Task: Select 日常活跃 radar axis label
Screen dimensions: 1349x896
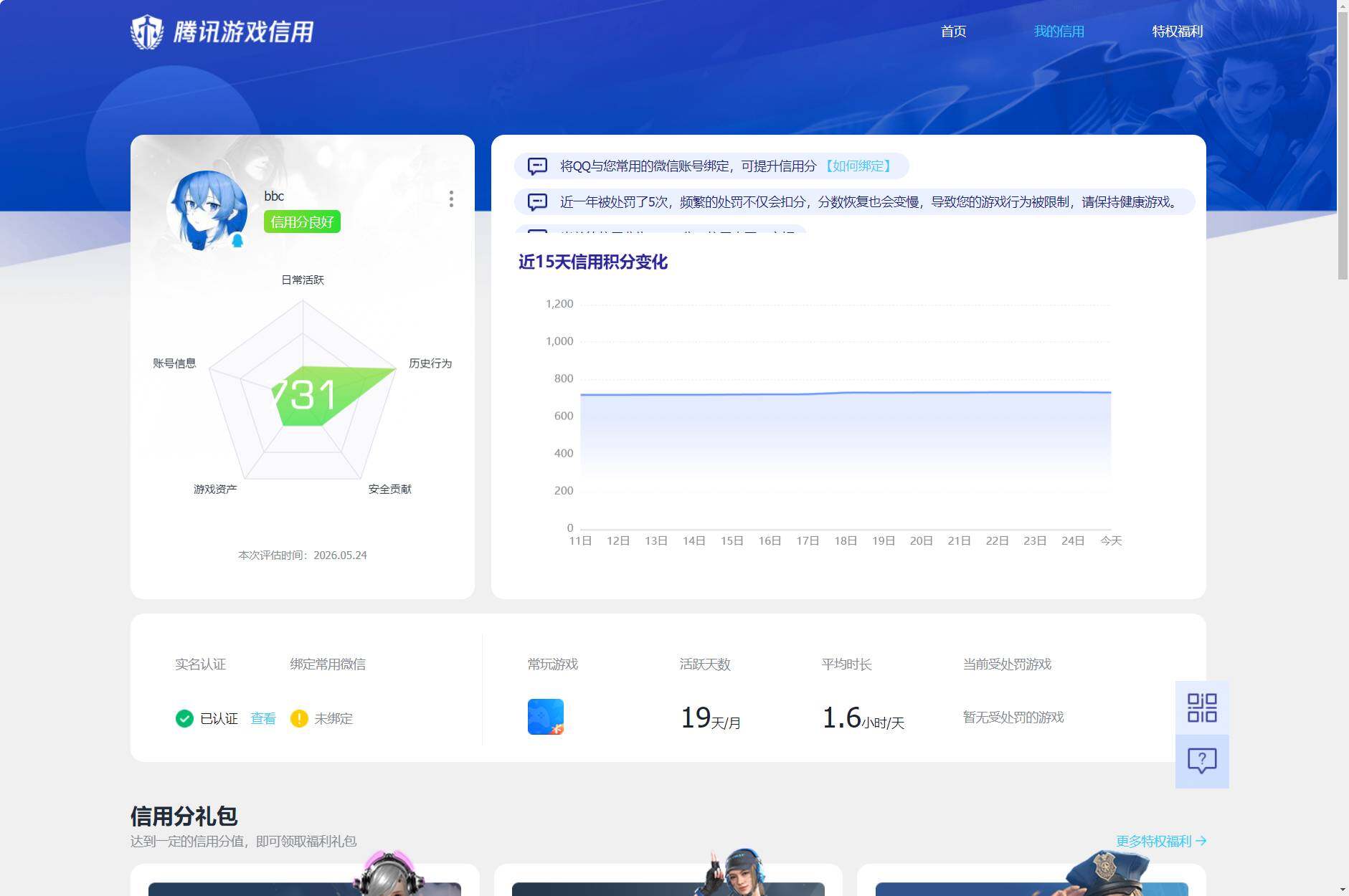Action: pyautogui.click(x=303, y=280)
